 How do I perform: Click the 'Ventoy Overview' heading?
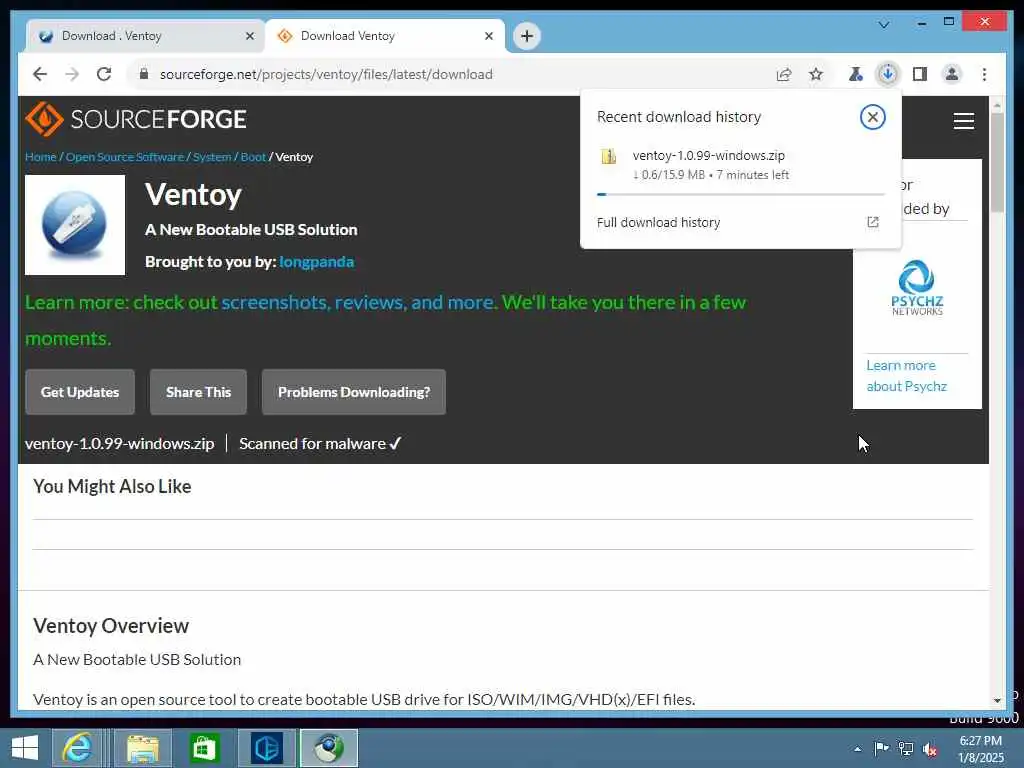(111, 626)
